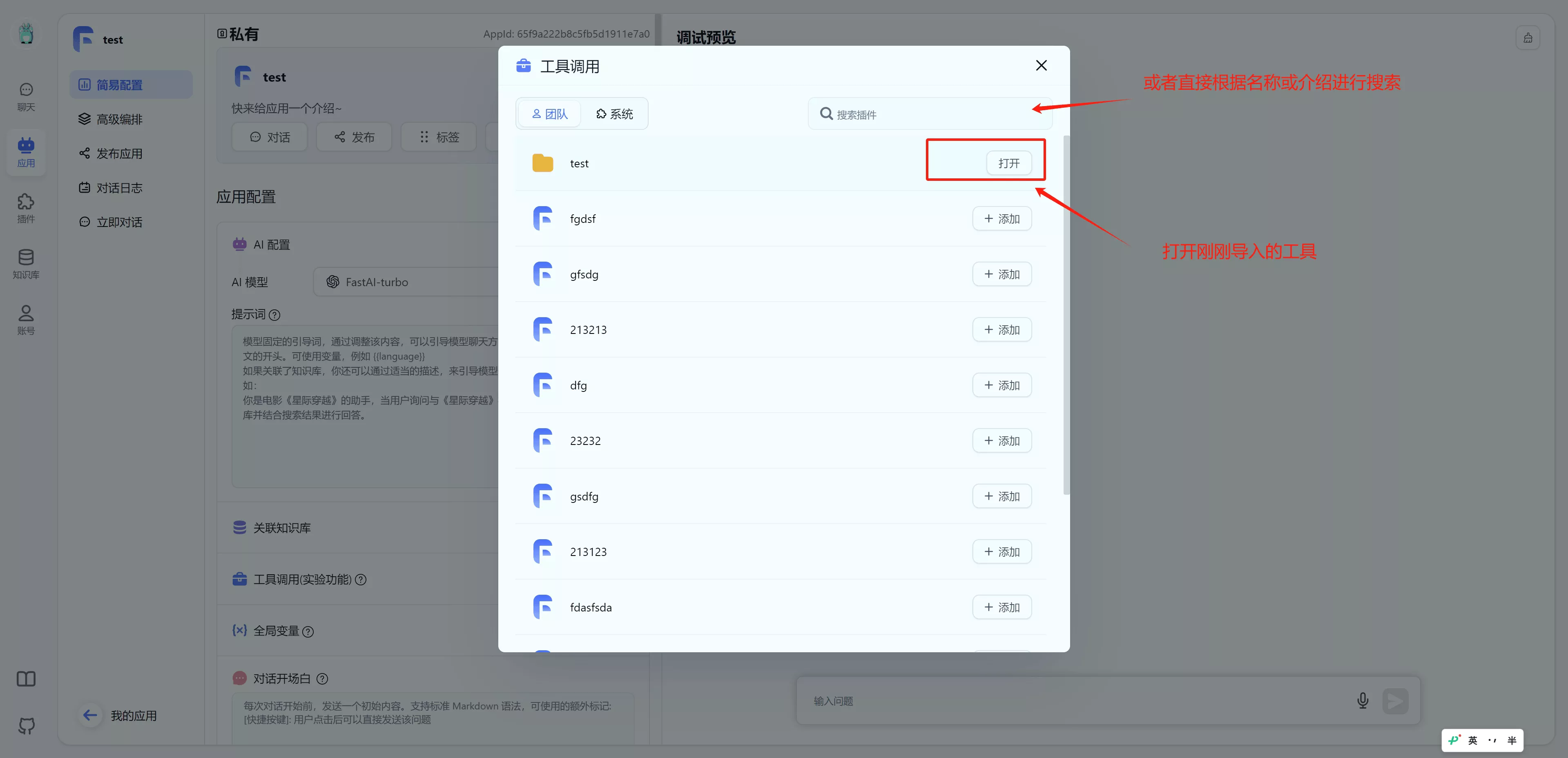Image resolution: width=1568 pixels, height=758 pixels.
Task: Click the GitHub icon in sidebar
Action: [26, 725]
